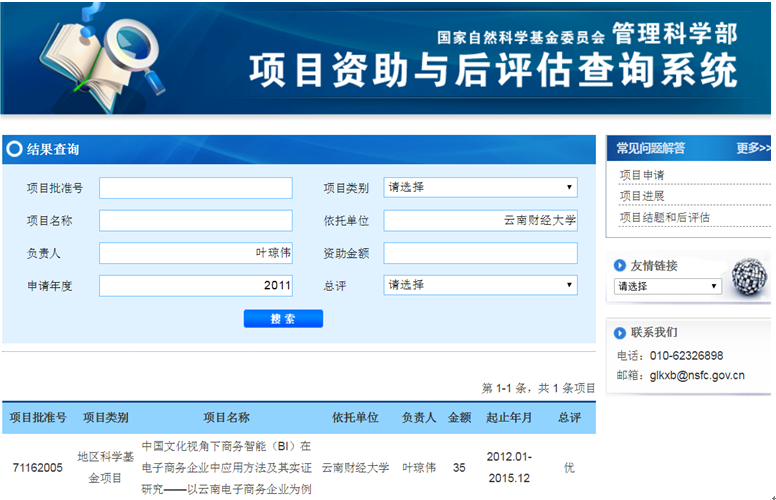
Task: Open the 项目结题和后评估 link
Action: [x=664, y=217]
